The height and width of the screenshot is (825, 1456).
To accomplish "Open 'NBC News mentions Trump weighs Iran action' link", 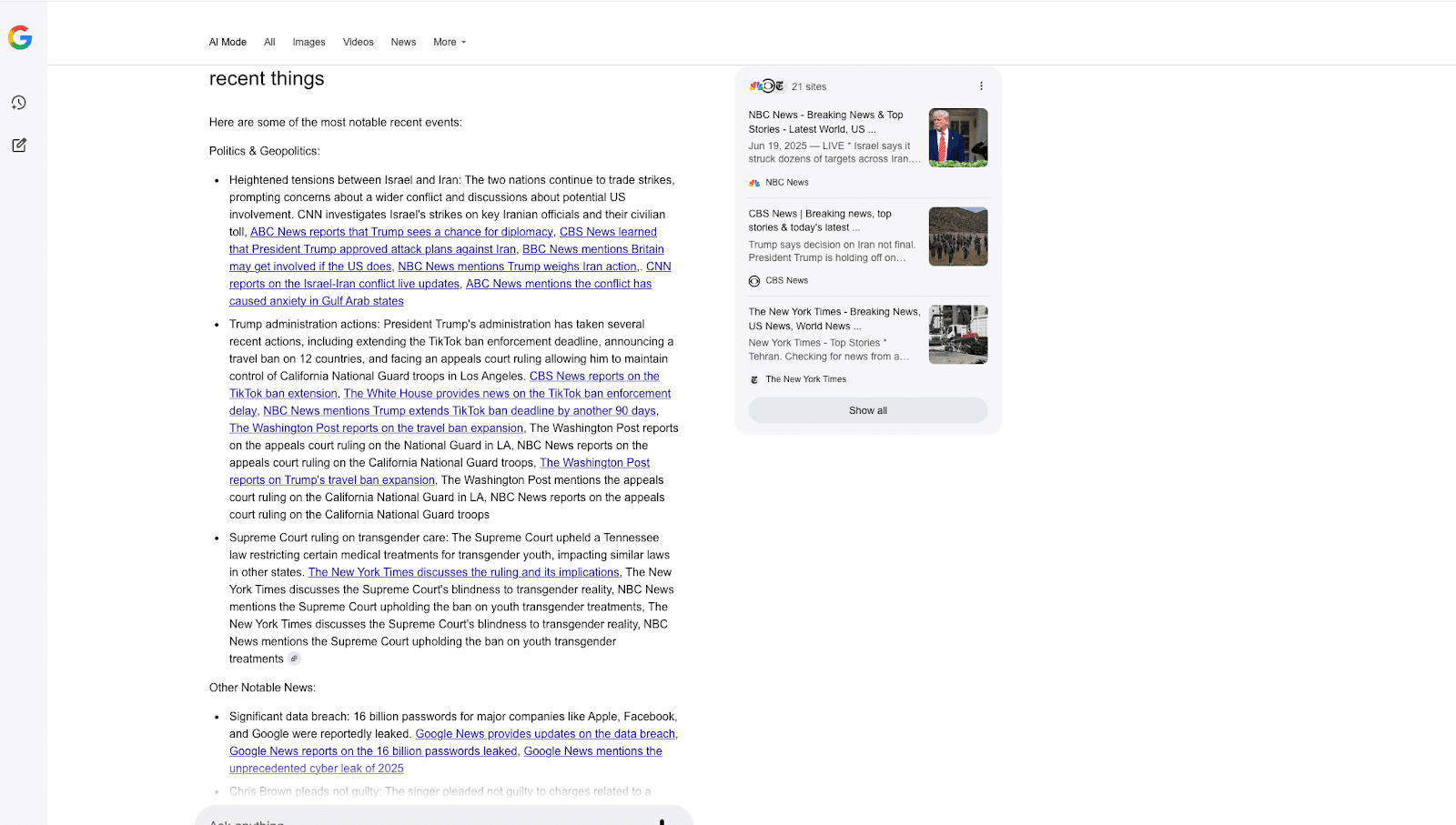I will [x=517, y=267].
